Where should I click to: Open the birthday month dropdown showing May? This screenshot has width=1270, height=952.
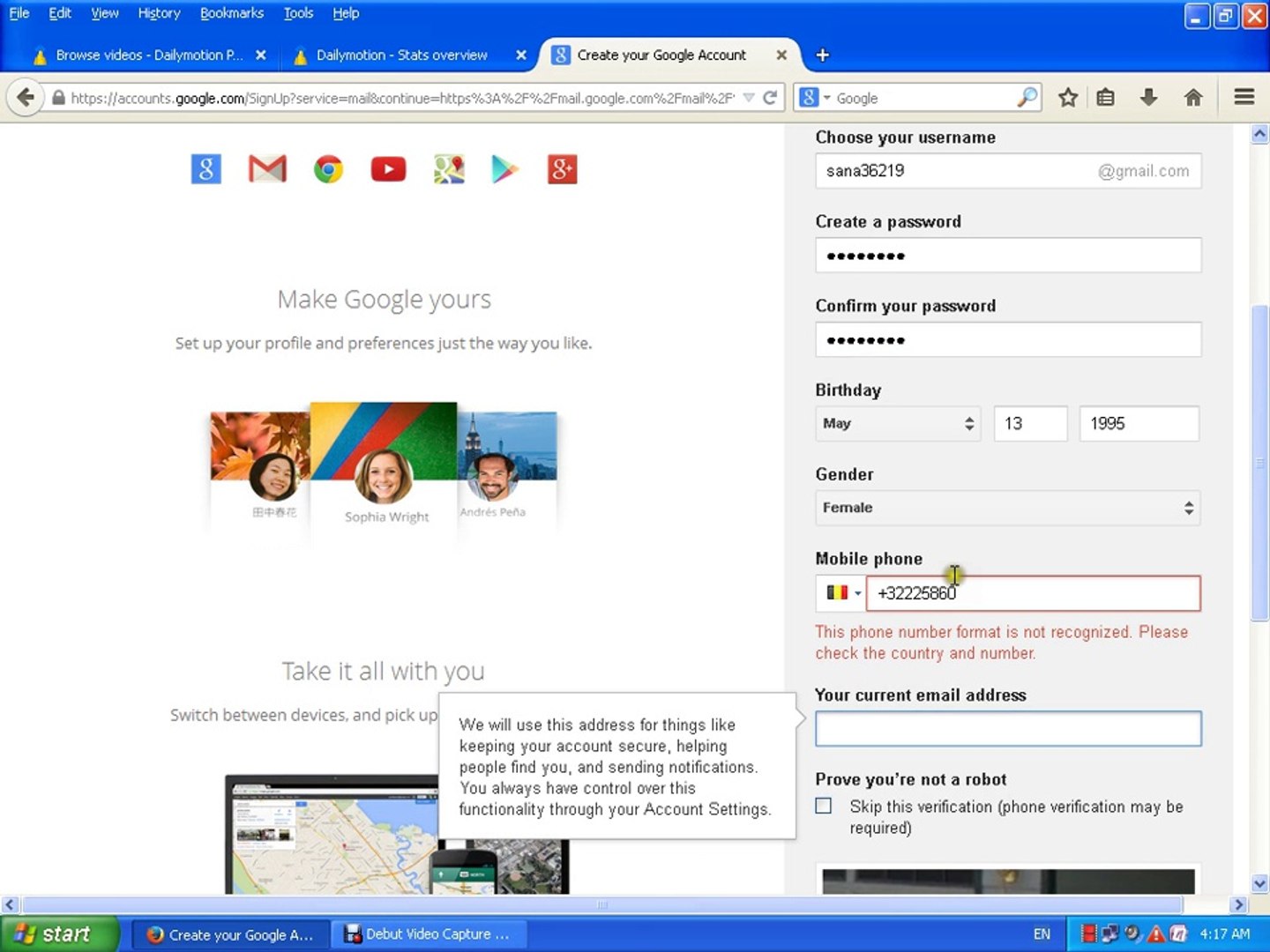898,423
